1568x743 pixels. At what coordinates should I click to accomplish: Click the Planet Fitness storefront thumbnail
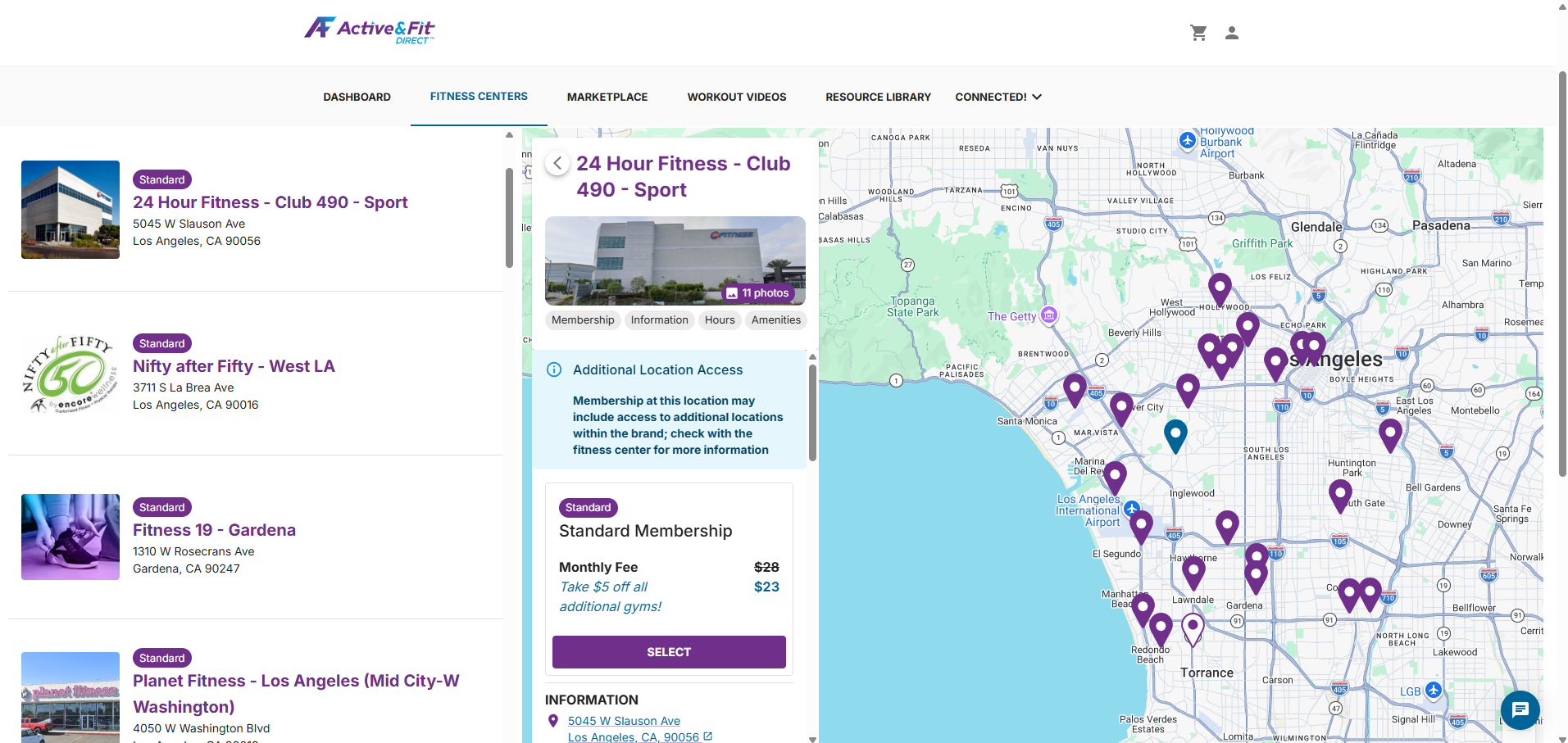pos(70,697)
